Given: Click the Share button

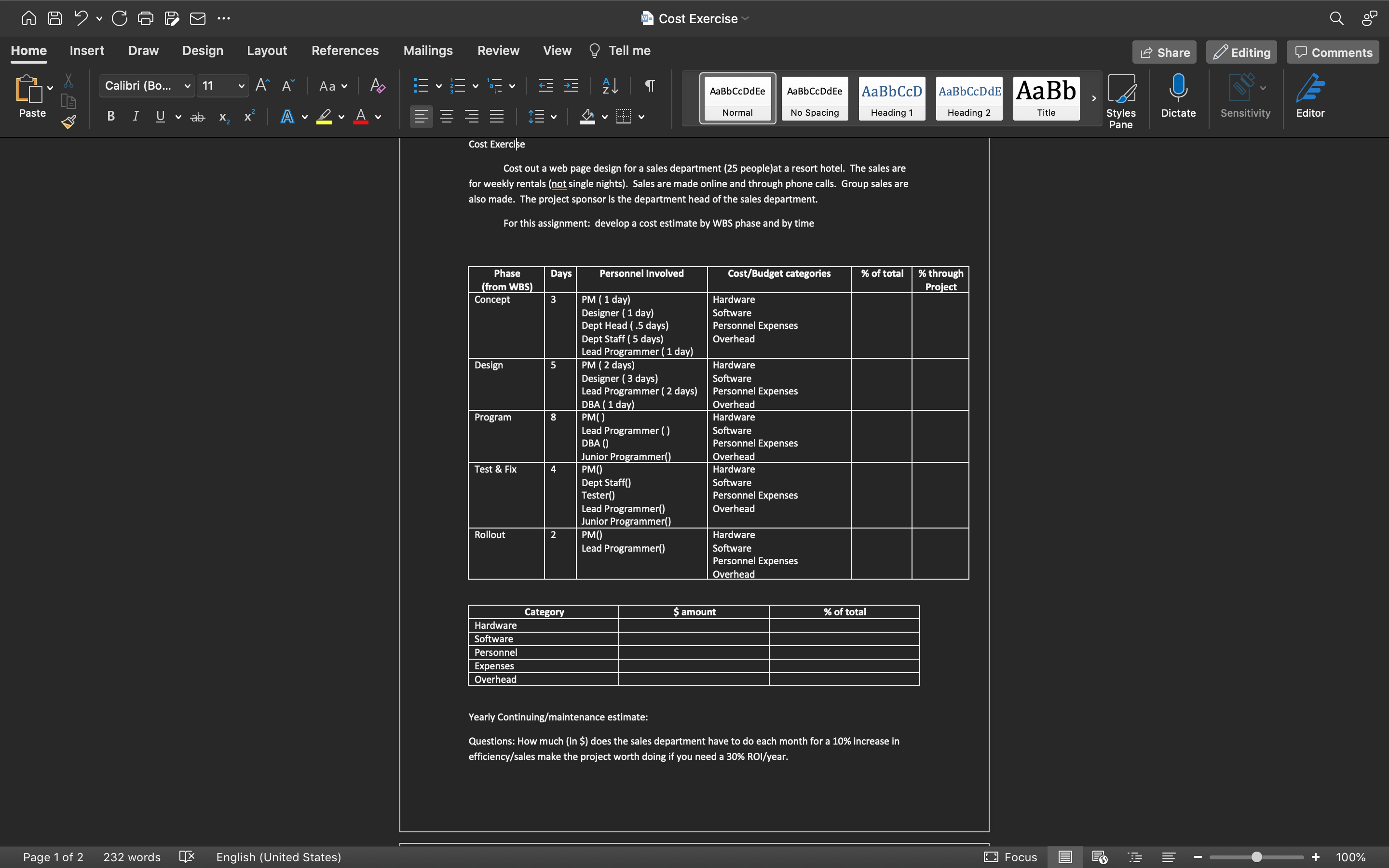Looking at the screenshot, I should [1164, 52].
